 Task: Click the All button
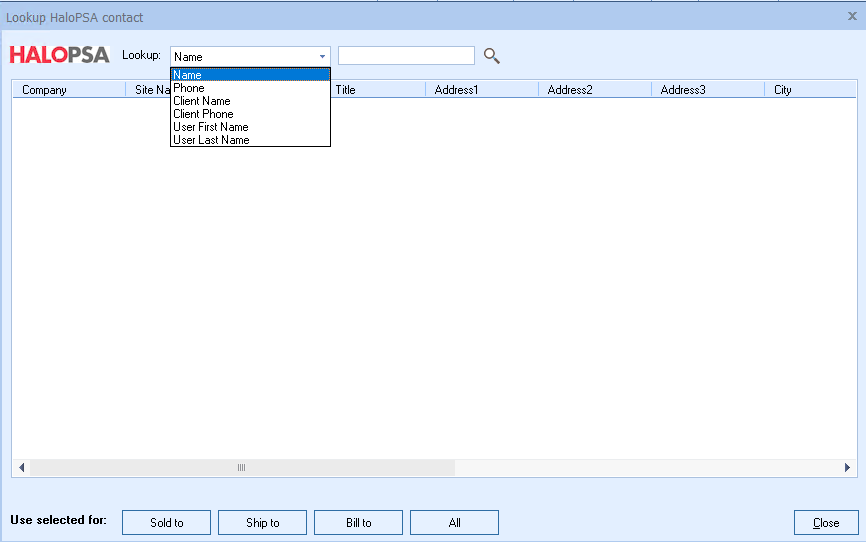point(454,522)
